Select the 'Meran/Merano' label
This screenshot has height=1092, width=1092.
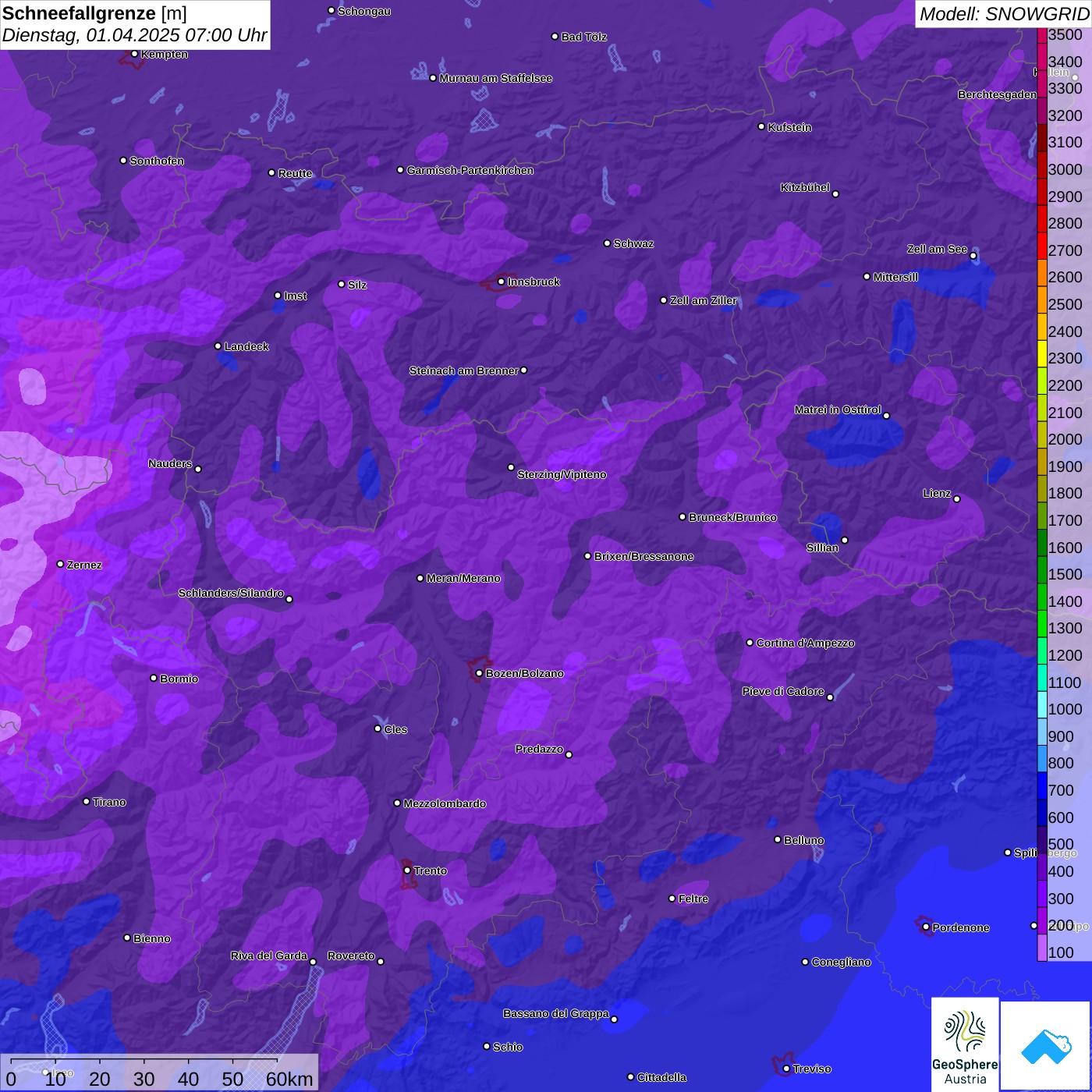463,578
